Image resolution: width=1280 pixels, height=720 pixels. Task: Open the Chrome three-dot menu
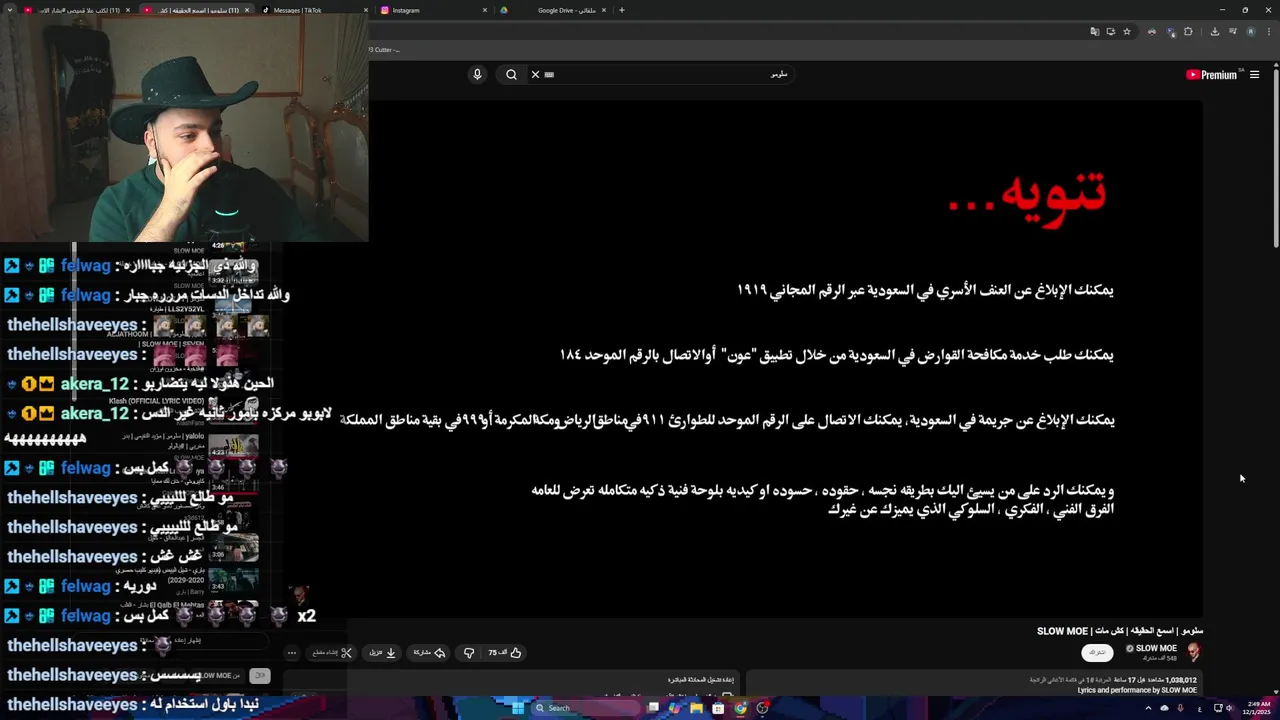[1268, 31]
